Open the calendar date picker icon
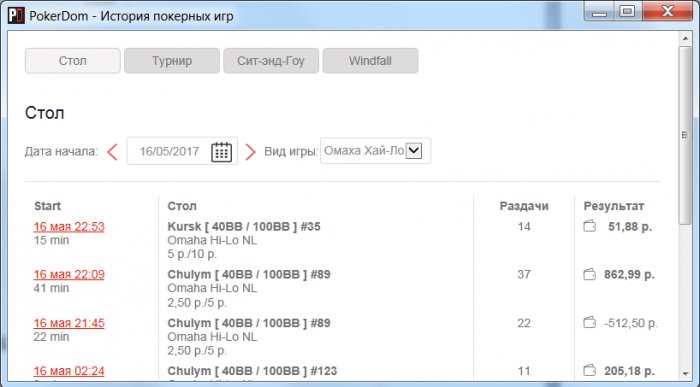This screenshot has width=700, height=387. pyautogui.click(x=221, y=151)
